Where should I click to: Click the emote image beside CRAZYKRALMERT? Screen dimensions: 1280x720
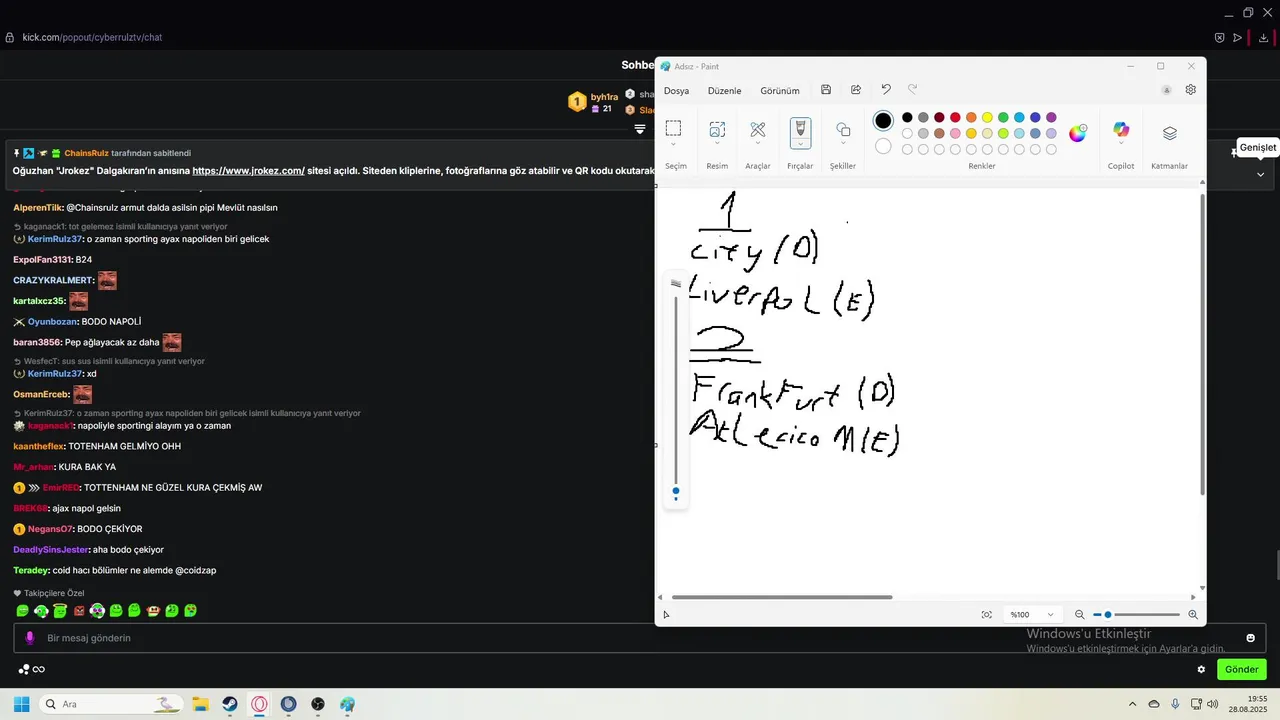[x=107, y=281]
